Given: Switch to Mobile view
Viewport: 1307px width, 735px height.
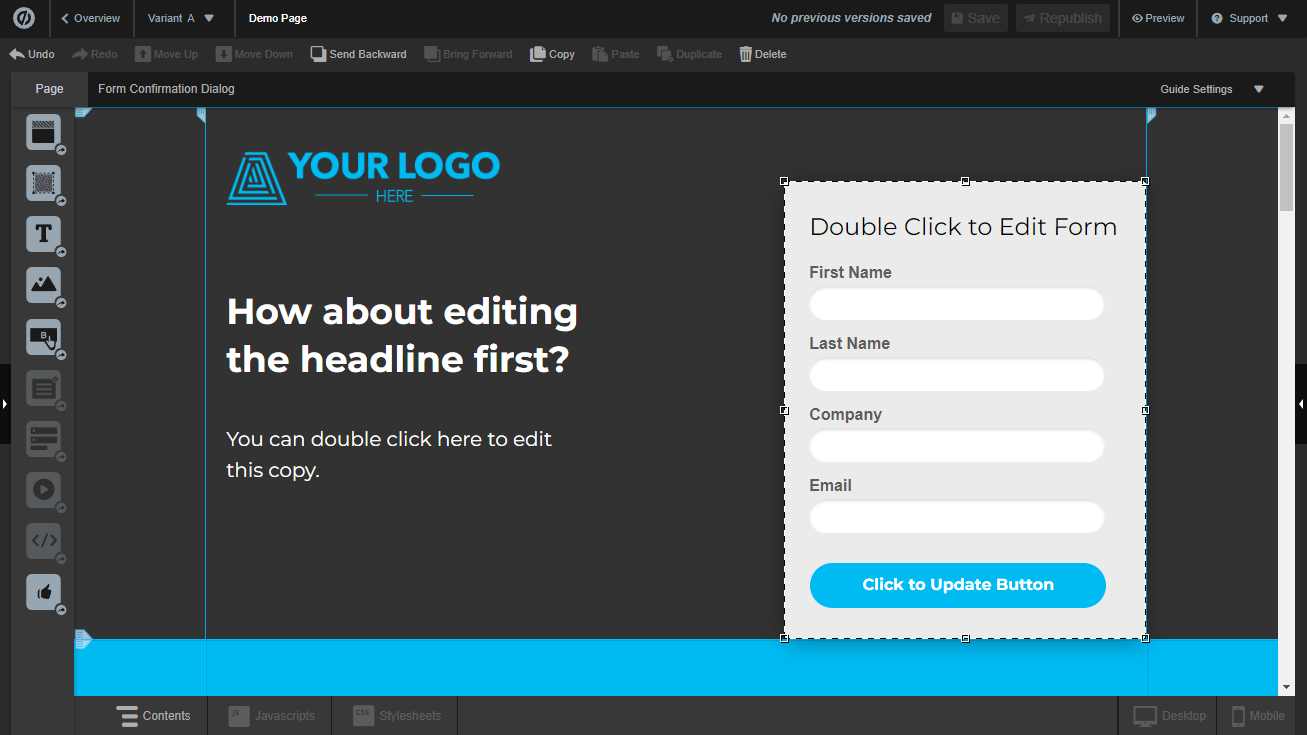Looking at the screenshot, I should 1258,716.
